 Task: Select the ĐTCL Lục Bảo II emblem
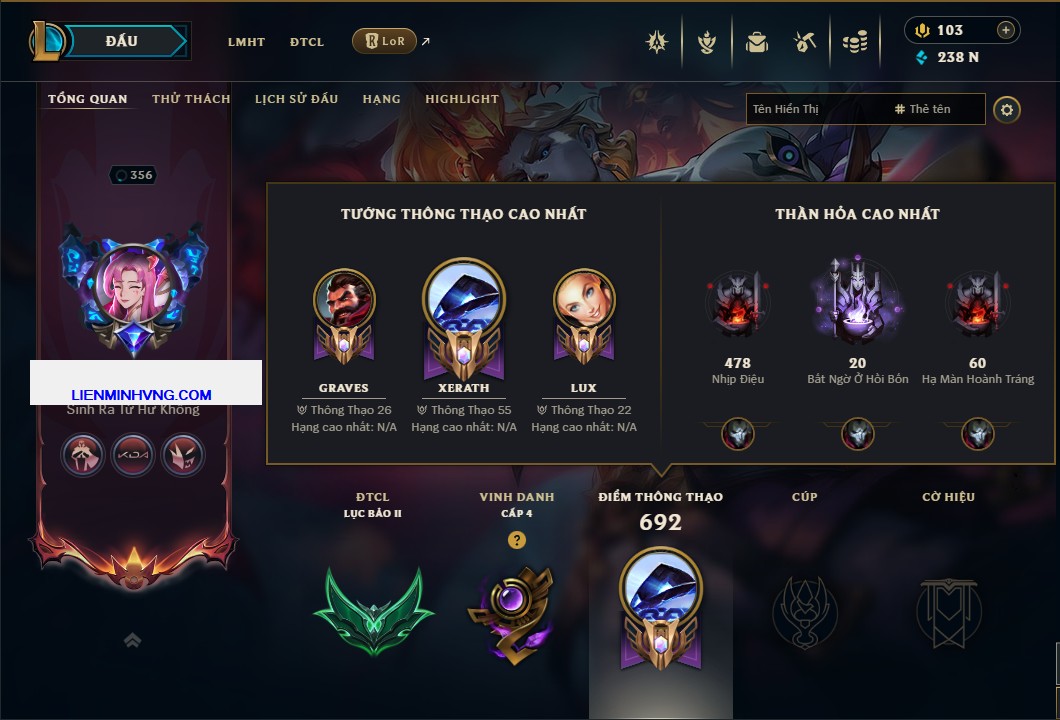coord(373,612)
